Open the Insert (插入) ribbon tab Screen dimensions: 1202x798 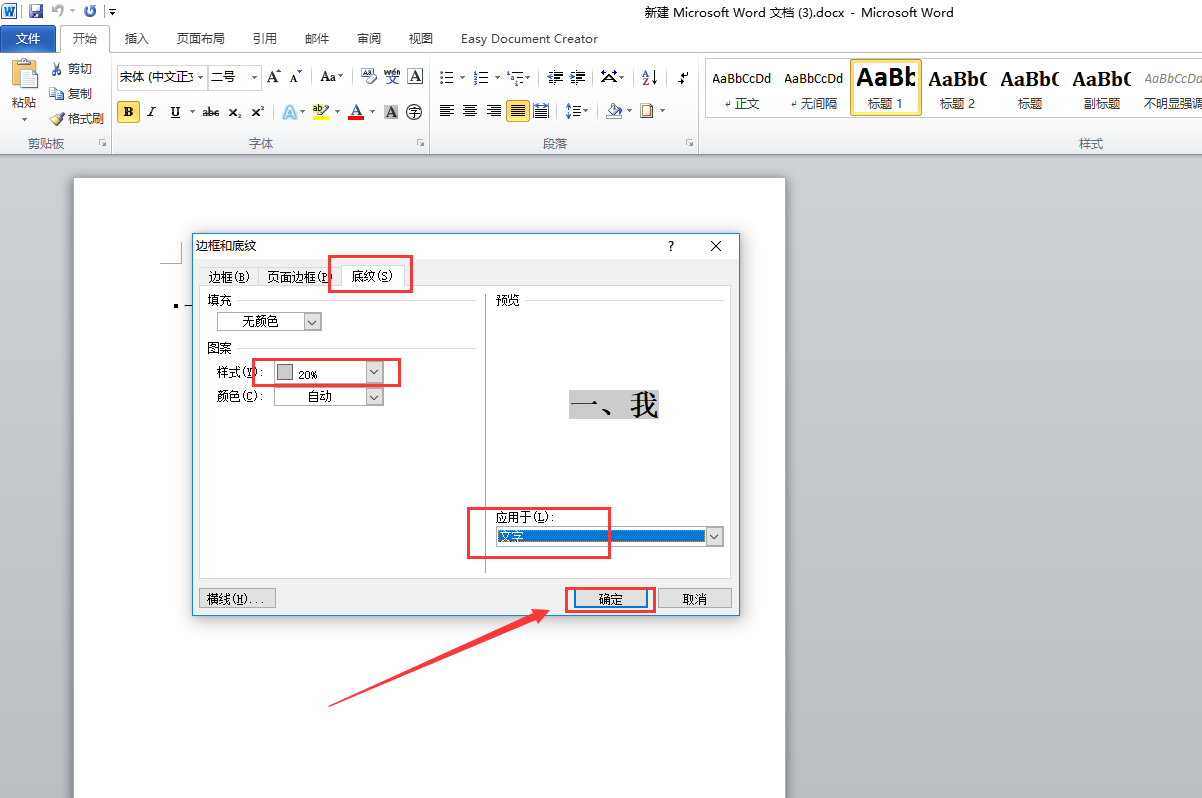pyautogui.click(x=137, y=39)
